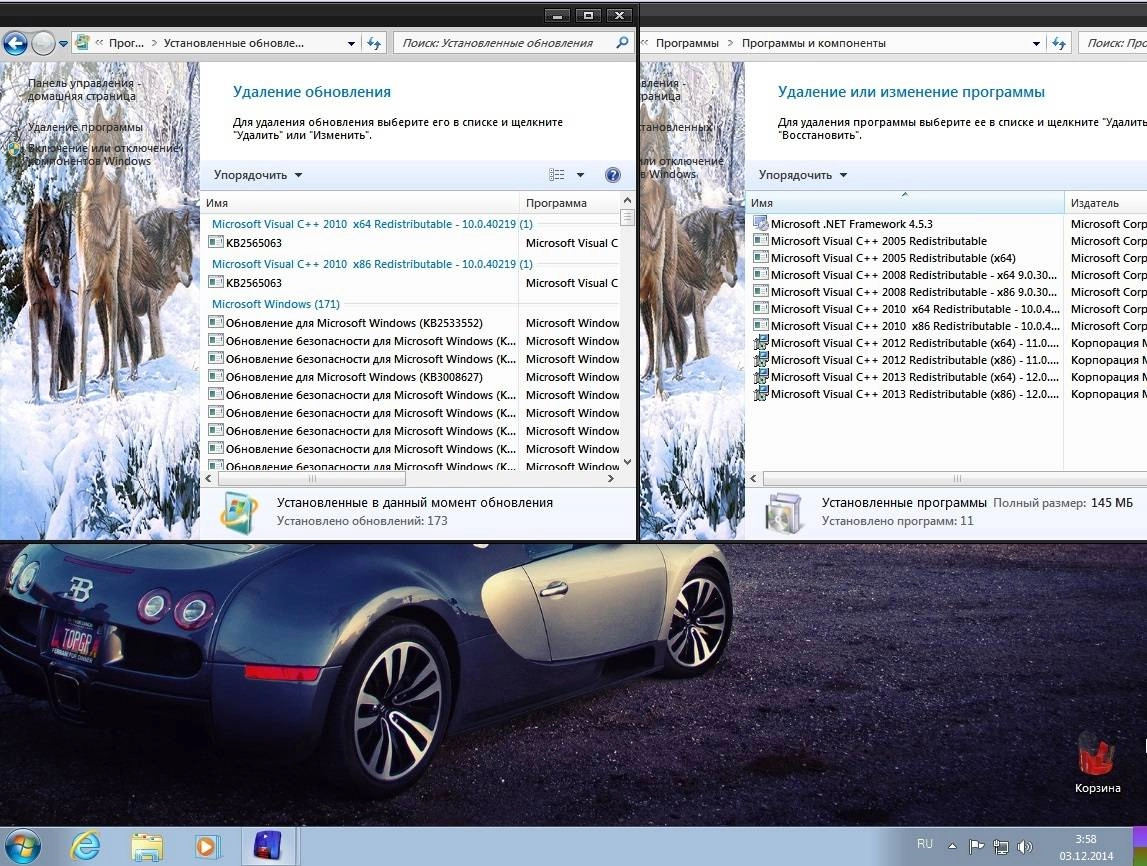Open the network tray icon
This screenshot has width=1147, height=866.
pos(1000,847)
